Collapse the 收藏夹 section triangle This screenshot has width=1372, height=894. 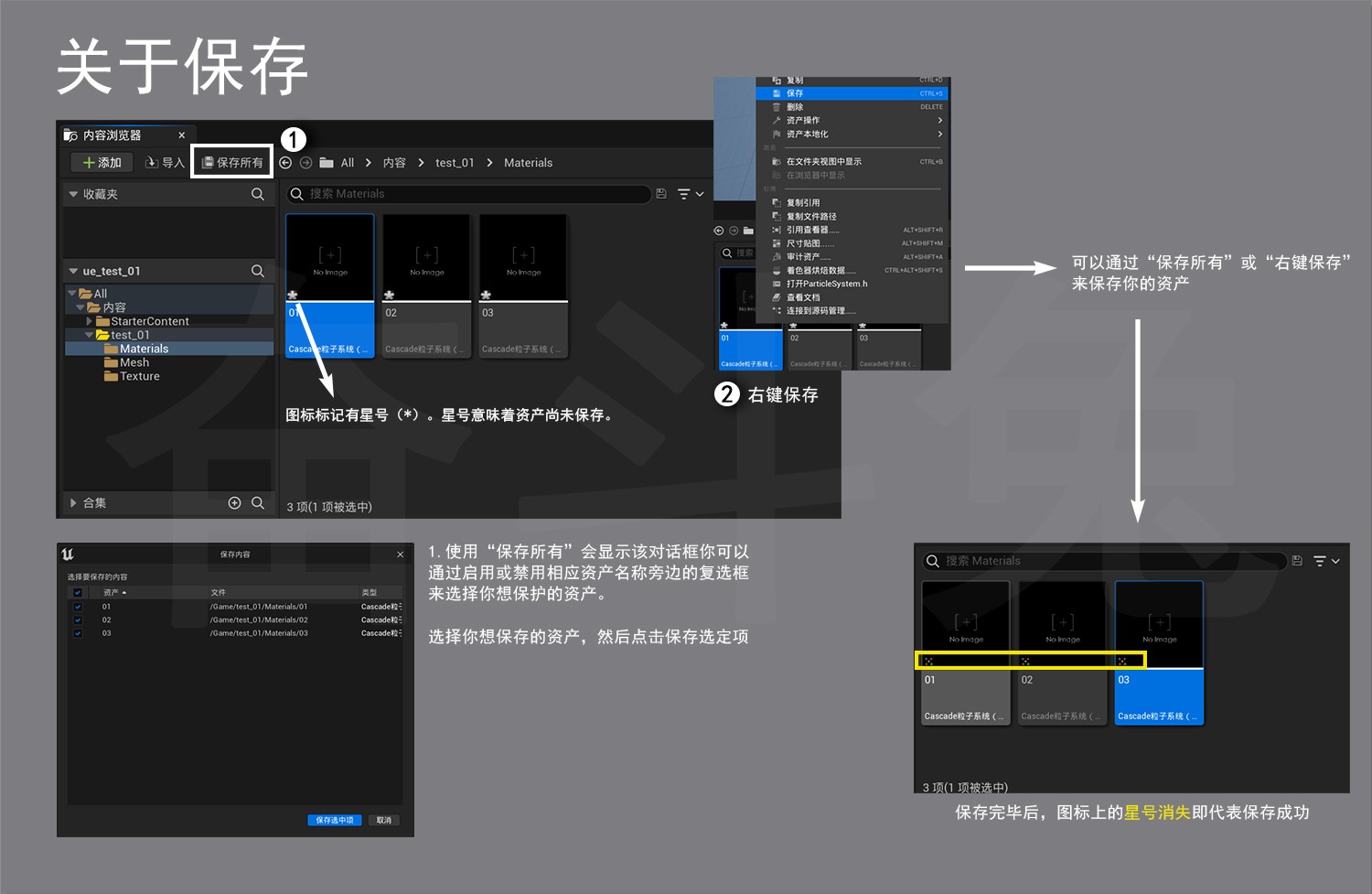73,194
